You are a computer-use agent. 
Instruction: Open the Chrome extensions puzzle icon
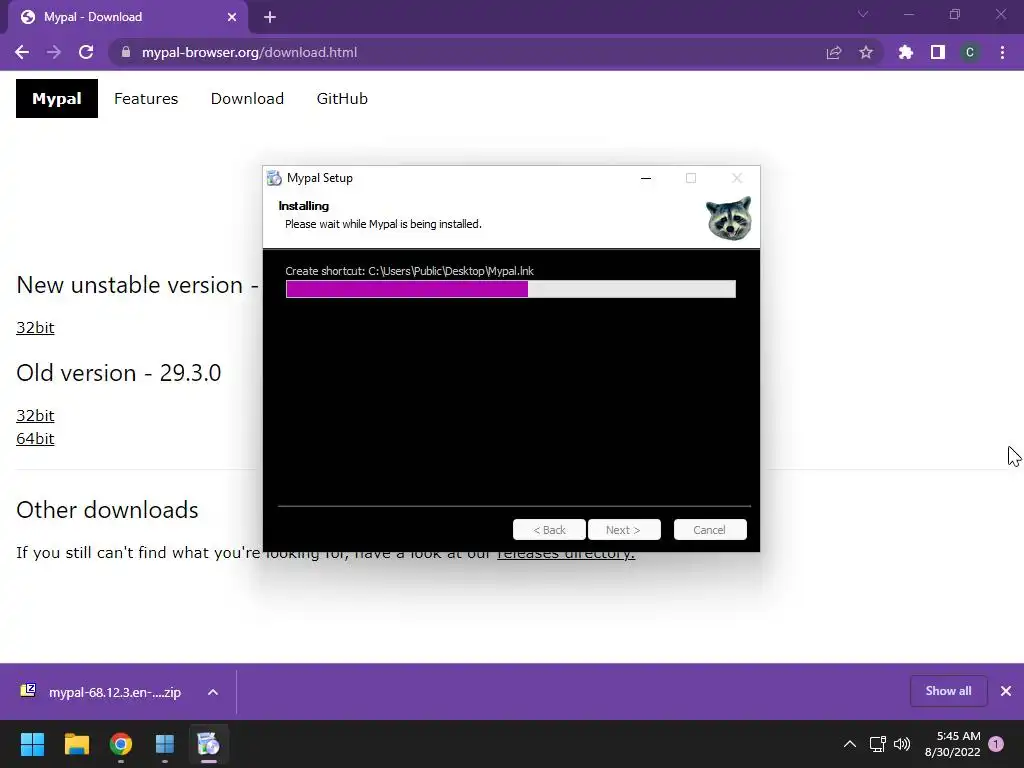(905, 52)
